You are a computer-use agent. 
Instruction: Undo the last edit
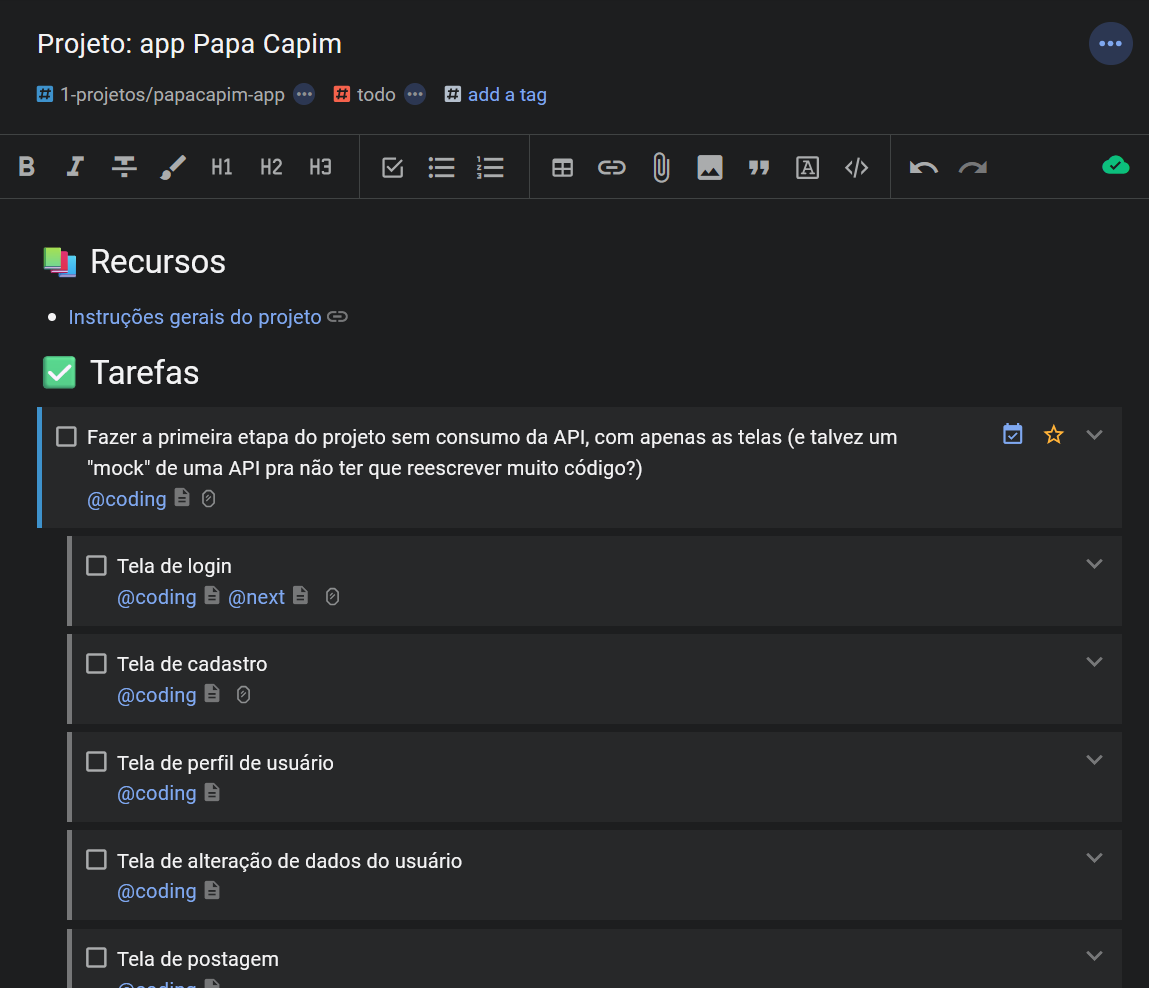(x=923, y=168)
